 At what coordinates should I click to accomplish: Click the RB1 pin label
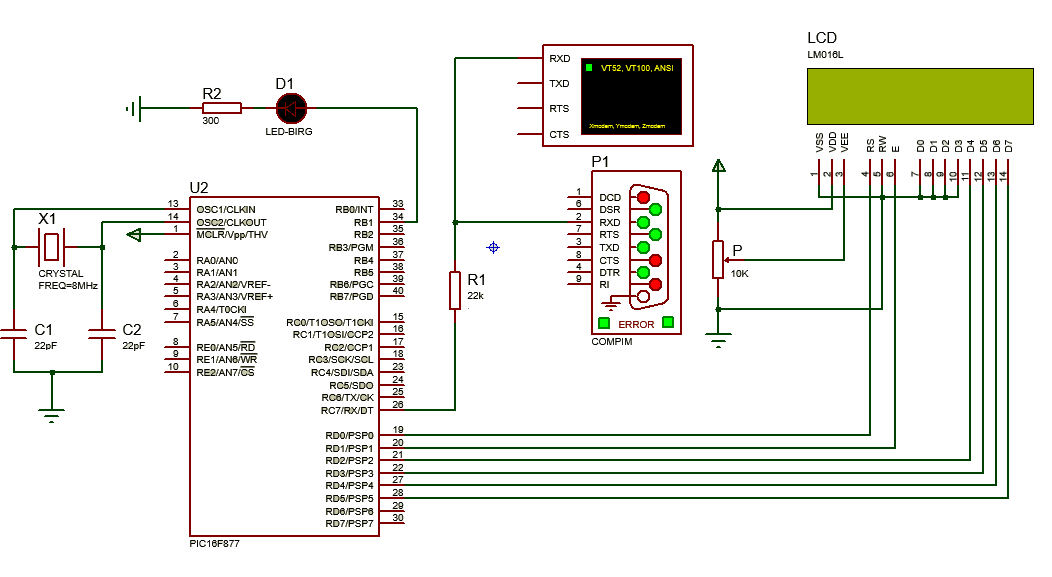[364, 222]
